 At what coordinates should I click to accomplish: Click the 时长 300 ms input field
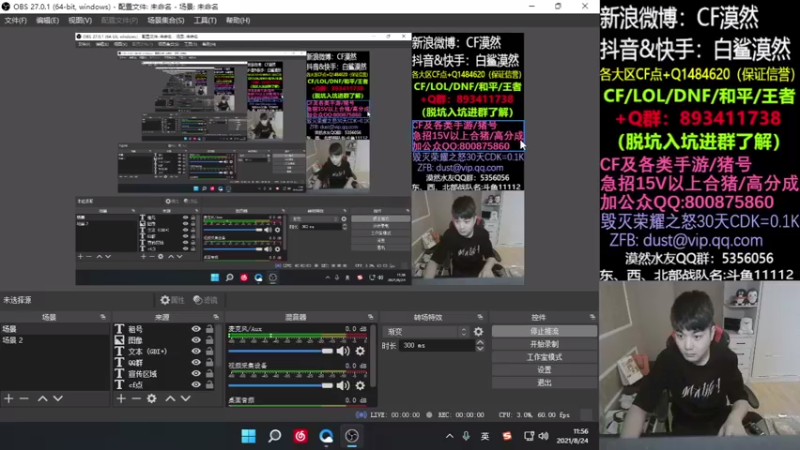(437, 345)
